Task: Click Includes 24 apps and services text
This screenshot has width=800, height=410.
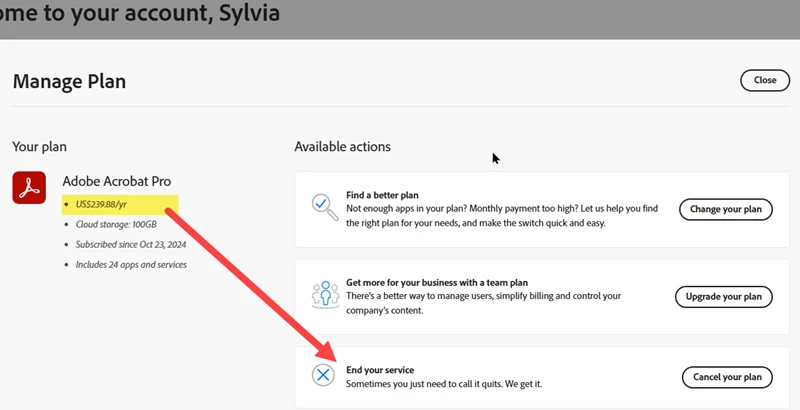Action: 131,265
